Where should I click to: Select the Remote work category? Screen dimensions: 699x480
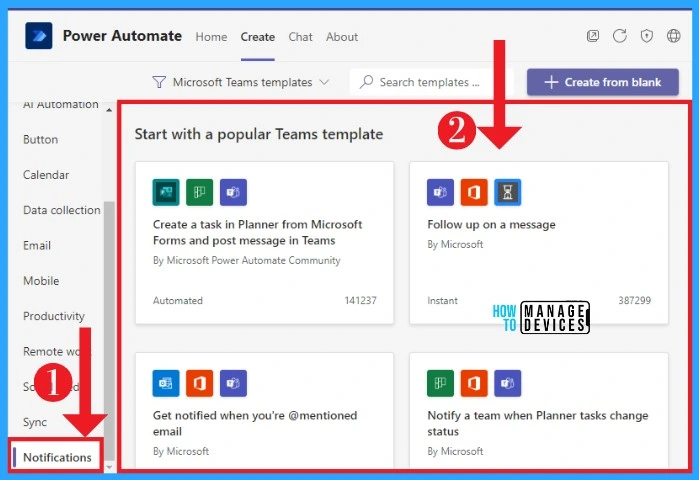pyautogui.click(x=56, y=351)
